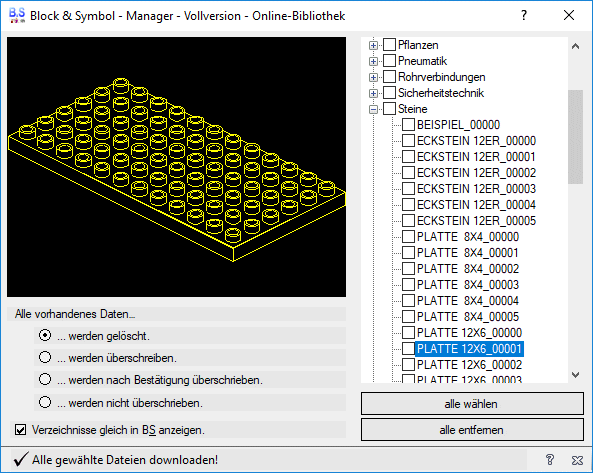This screenshot has width=593, height=473.
Task: Click the 'alle entfernen' button
Action: pos(472,430)
